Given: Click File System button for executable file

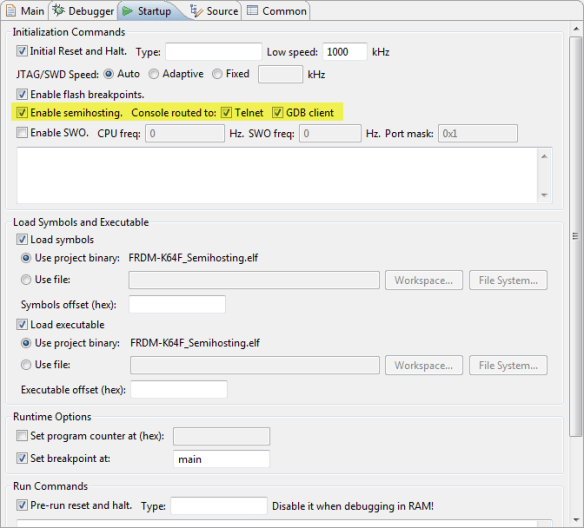Looking at the screenshot, I should [508, 365].
